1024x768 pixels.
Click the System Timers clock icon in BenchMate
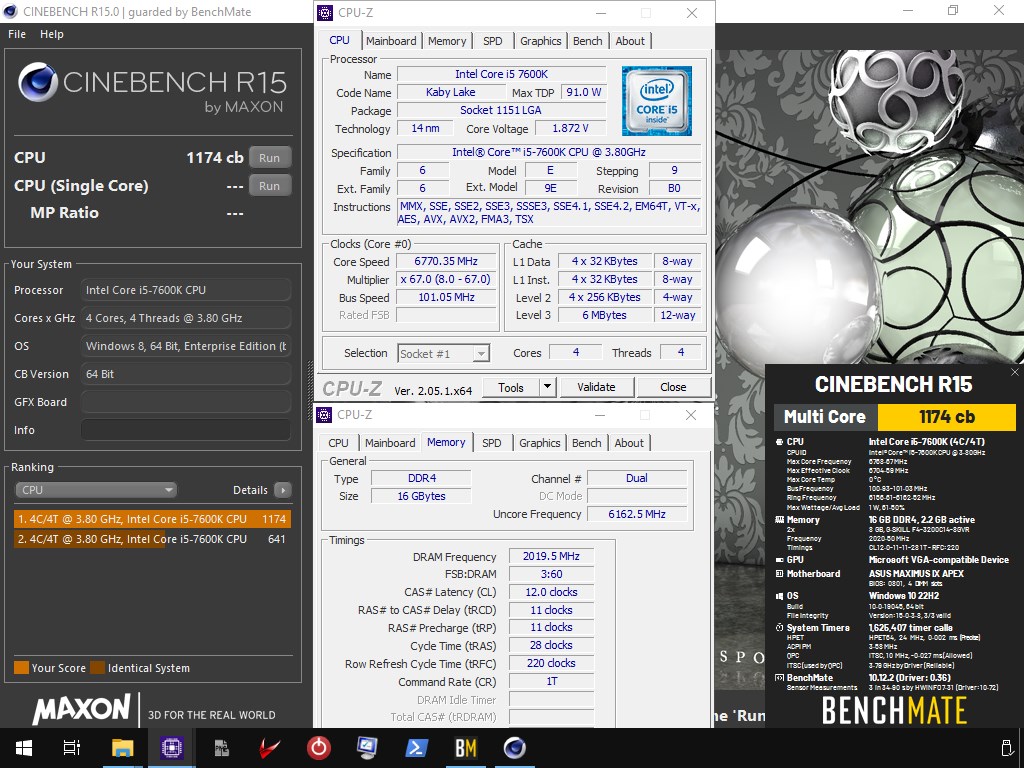point(779,628)
